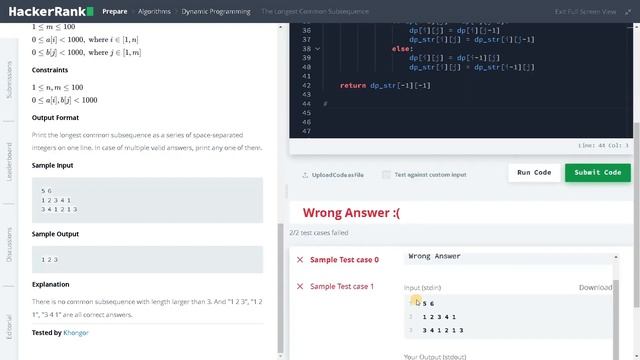Click the Wrong Answer :( heading
The image size is (640, 360).
tap(351, 213)
